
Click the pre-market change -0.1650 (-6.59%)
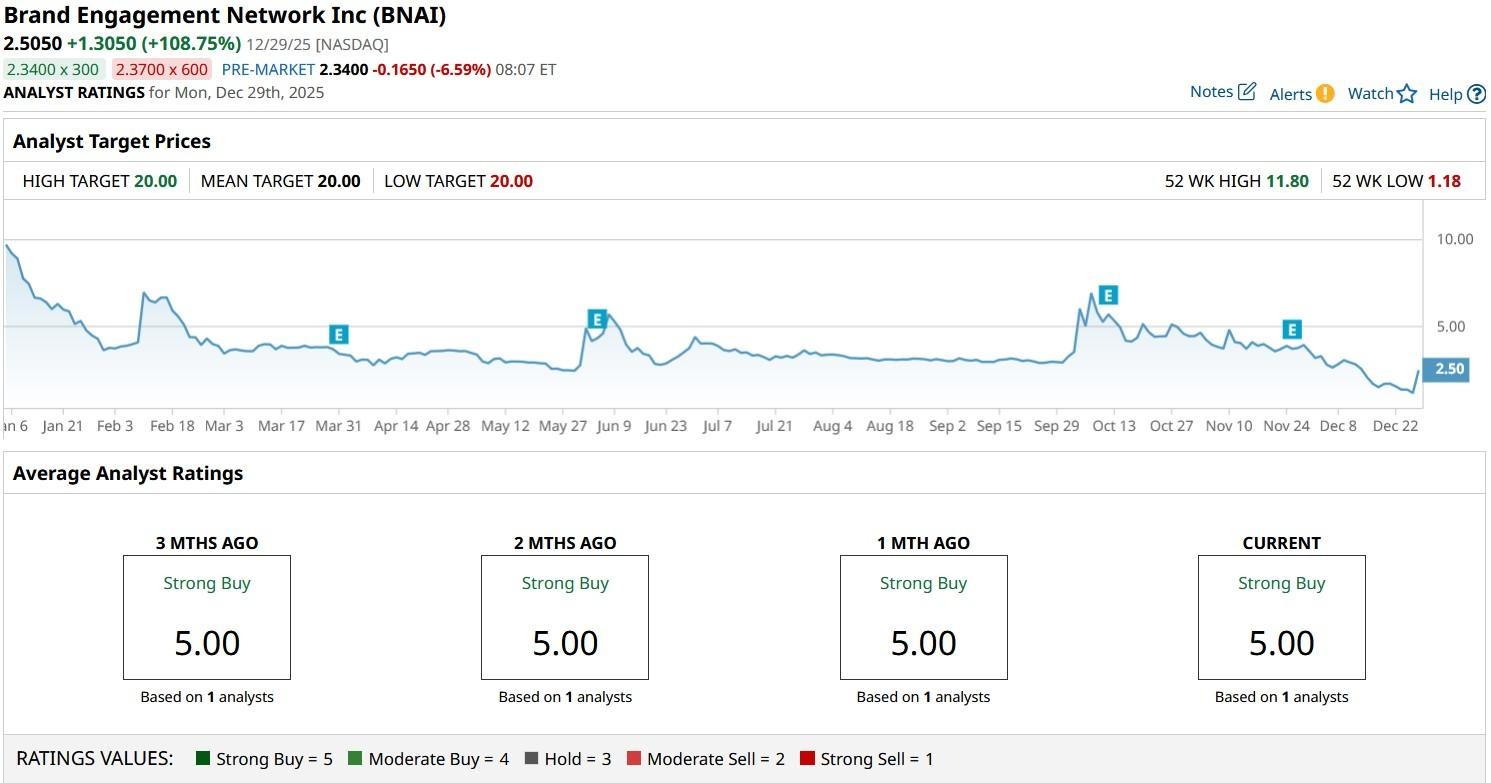pos(432,70)
